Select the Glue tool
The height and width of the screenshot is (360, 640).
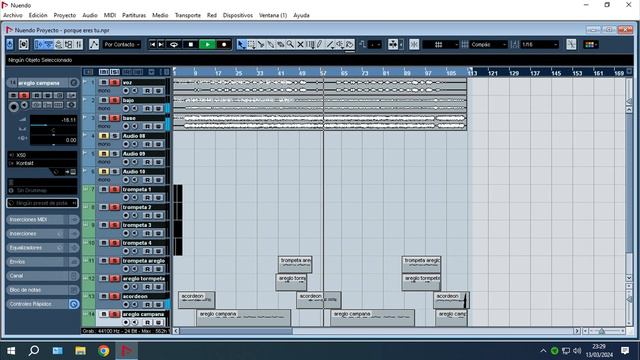[271, 44]
